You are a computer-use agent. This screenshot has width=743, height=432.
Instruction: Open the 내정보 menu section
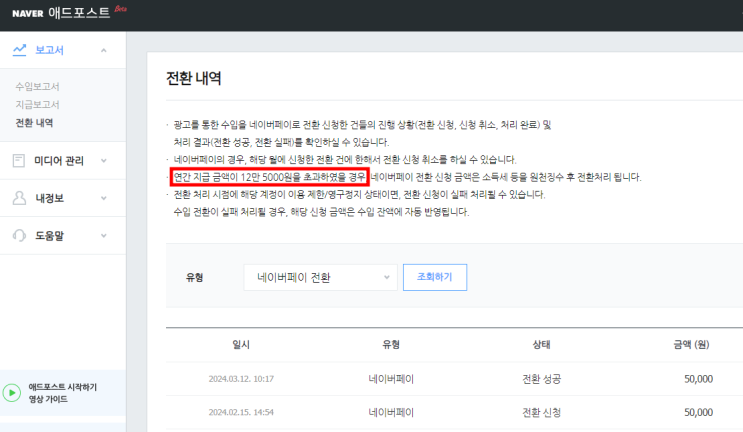click(63, 198)
